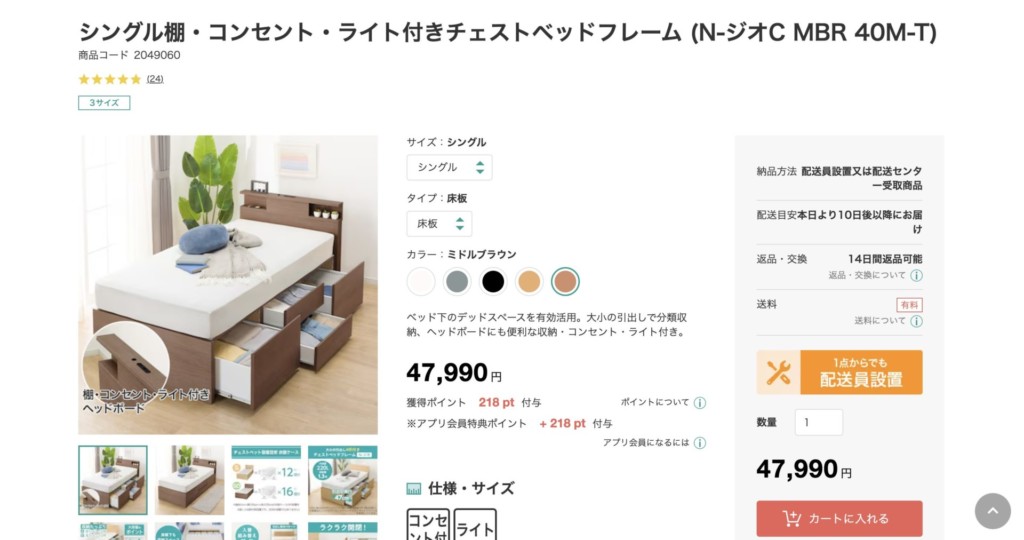Image resolution: width=1024 pixels, height=540 pixels.
Task: Click the info icon beside アプリ会員になるには
Action: (700, 443)
